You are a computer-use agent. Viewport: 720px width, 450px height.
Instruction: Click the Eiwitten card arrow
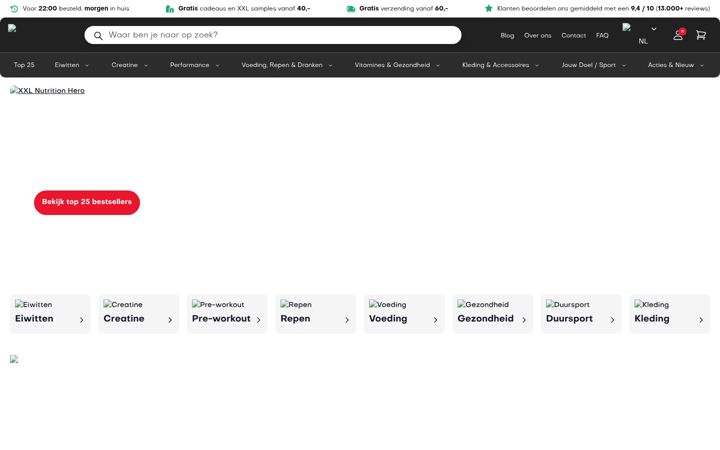82,320
